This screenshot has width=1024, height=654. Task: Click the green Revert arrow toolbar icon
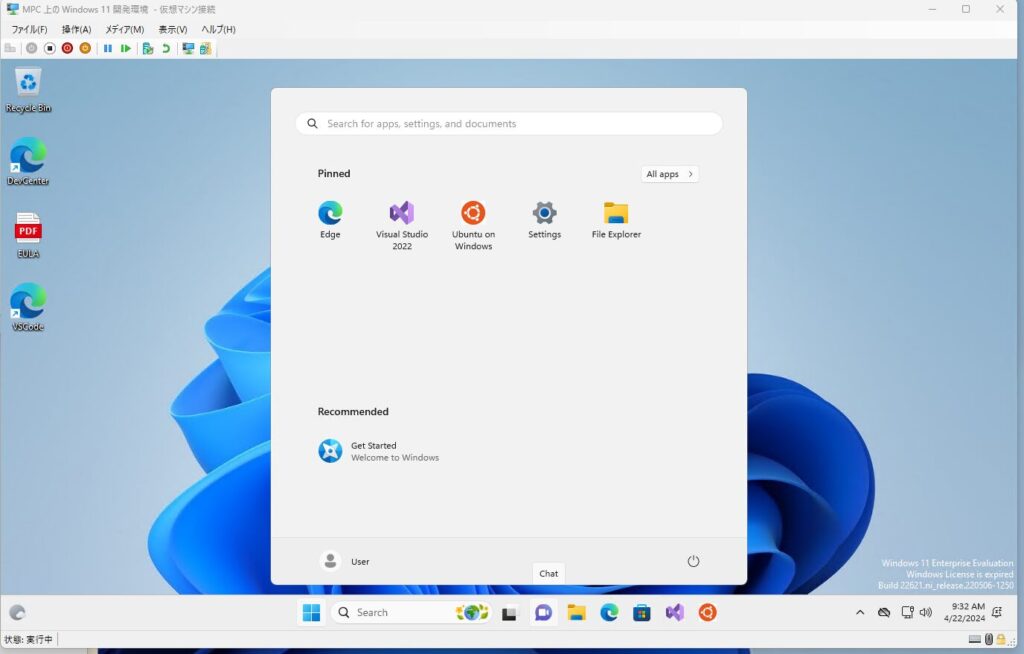coord(166,48)
